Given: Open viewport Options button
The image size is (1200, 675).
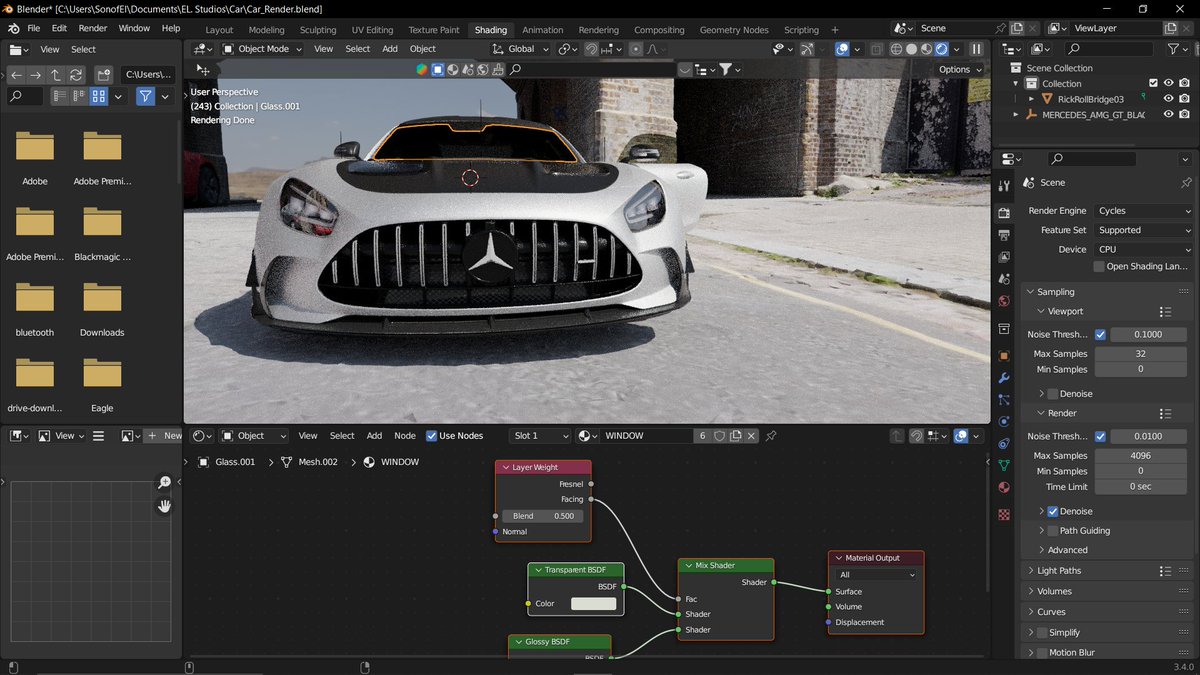Looking at the screenshot, I should 959,69.
